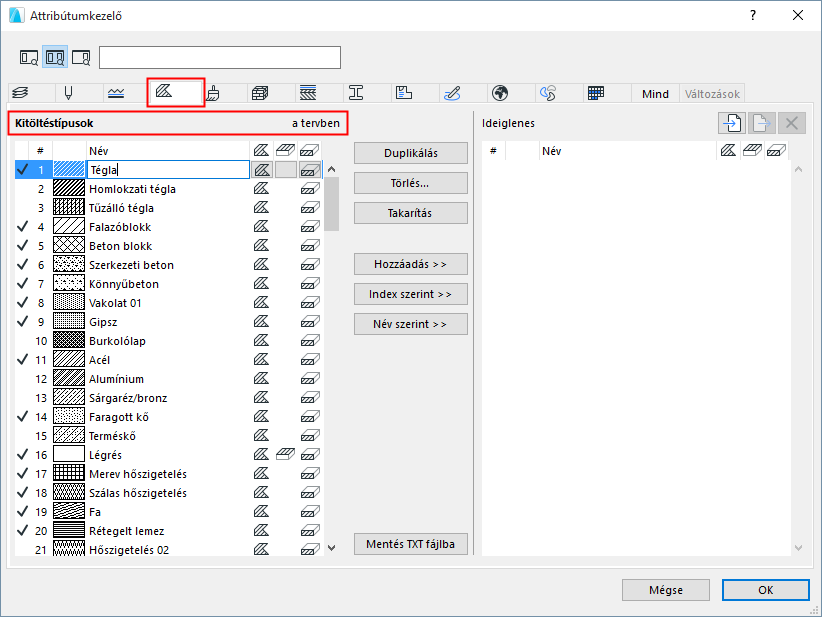The width and height of the screenshot is (822, 617).
Task: Open the Operation profiles tab
Action: coord(548,93)
